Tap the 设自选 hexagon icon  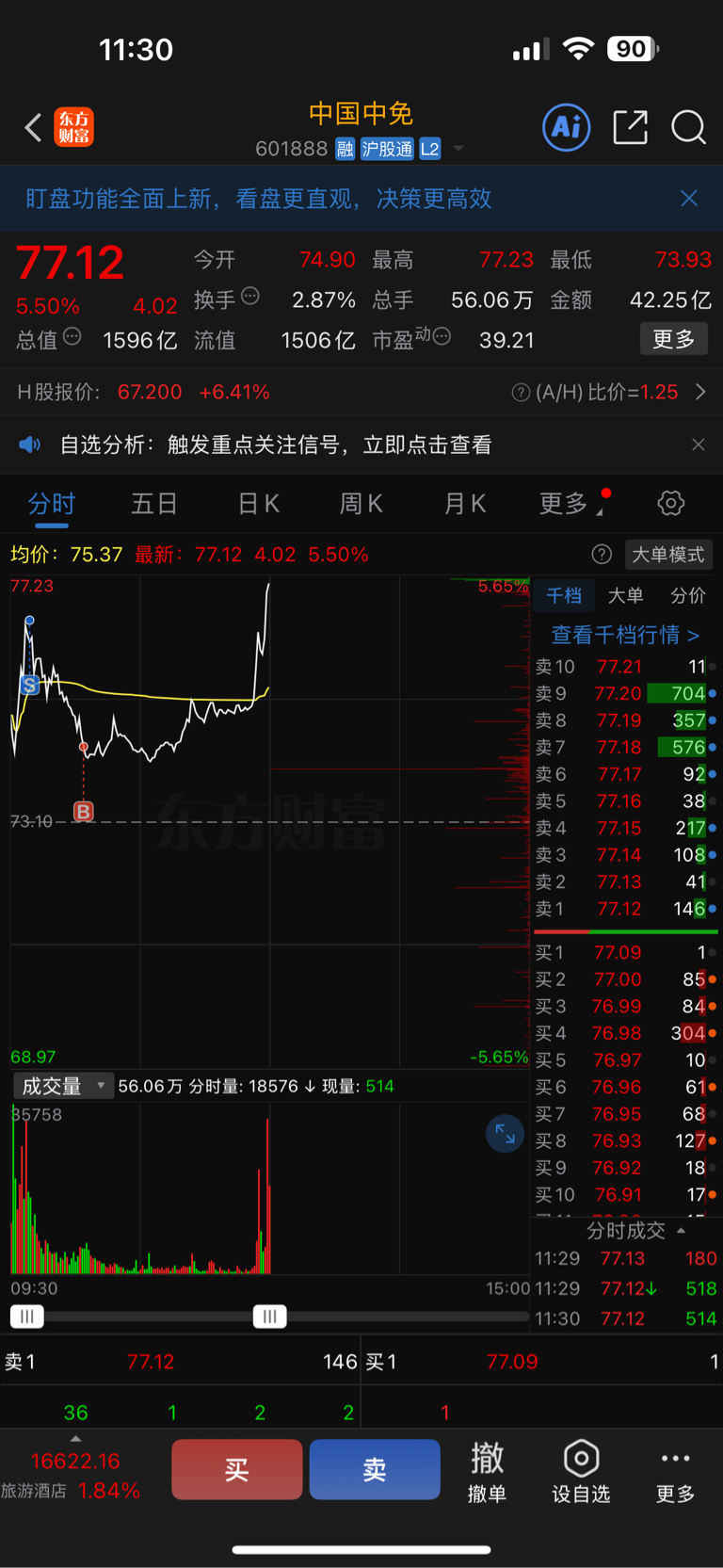[x=581, y=1470]
